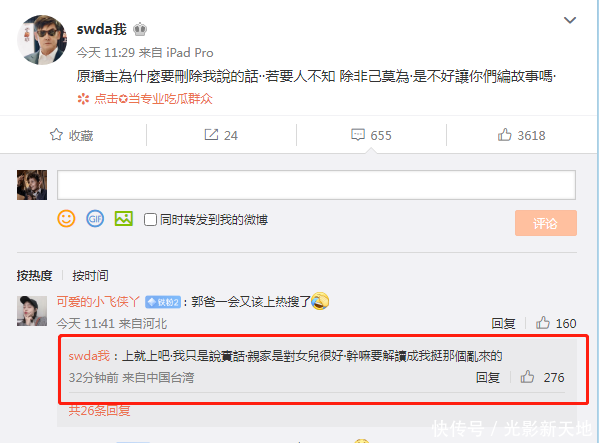Viewport: 599px width, 443px height.
Task: Click the crown badge beside swda我
Action: [140, 29]
